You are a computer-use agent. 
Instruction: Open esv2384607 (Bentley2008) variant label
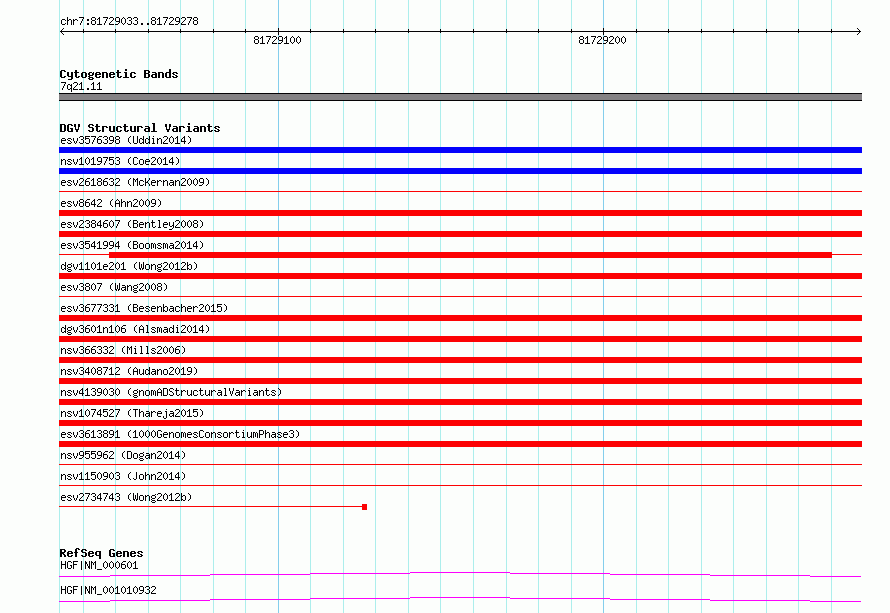point(132,224)
